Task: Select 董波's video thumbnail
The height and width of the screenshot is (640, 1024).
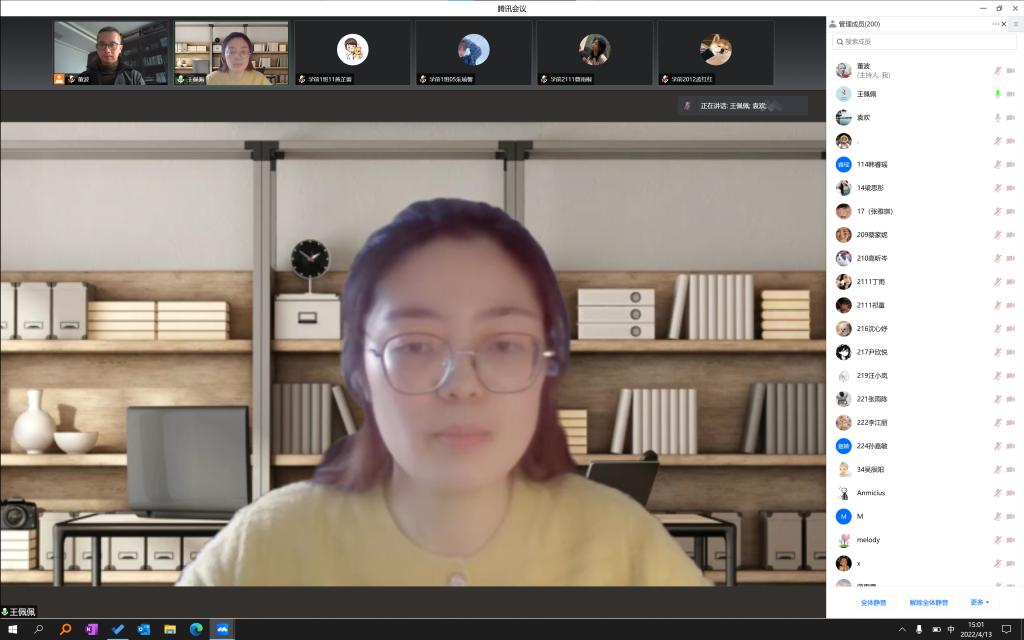Action: coord(111,53)
